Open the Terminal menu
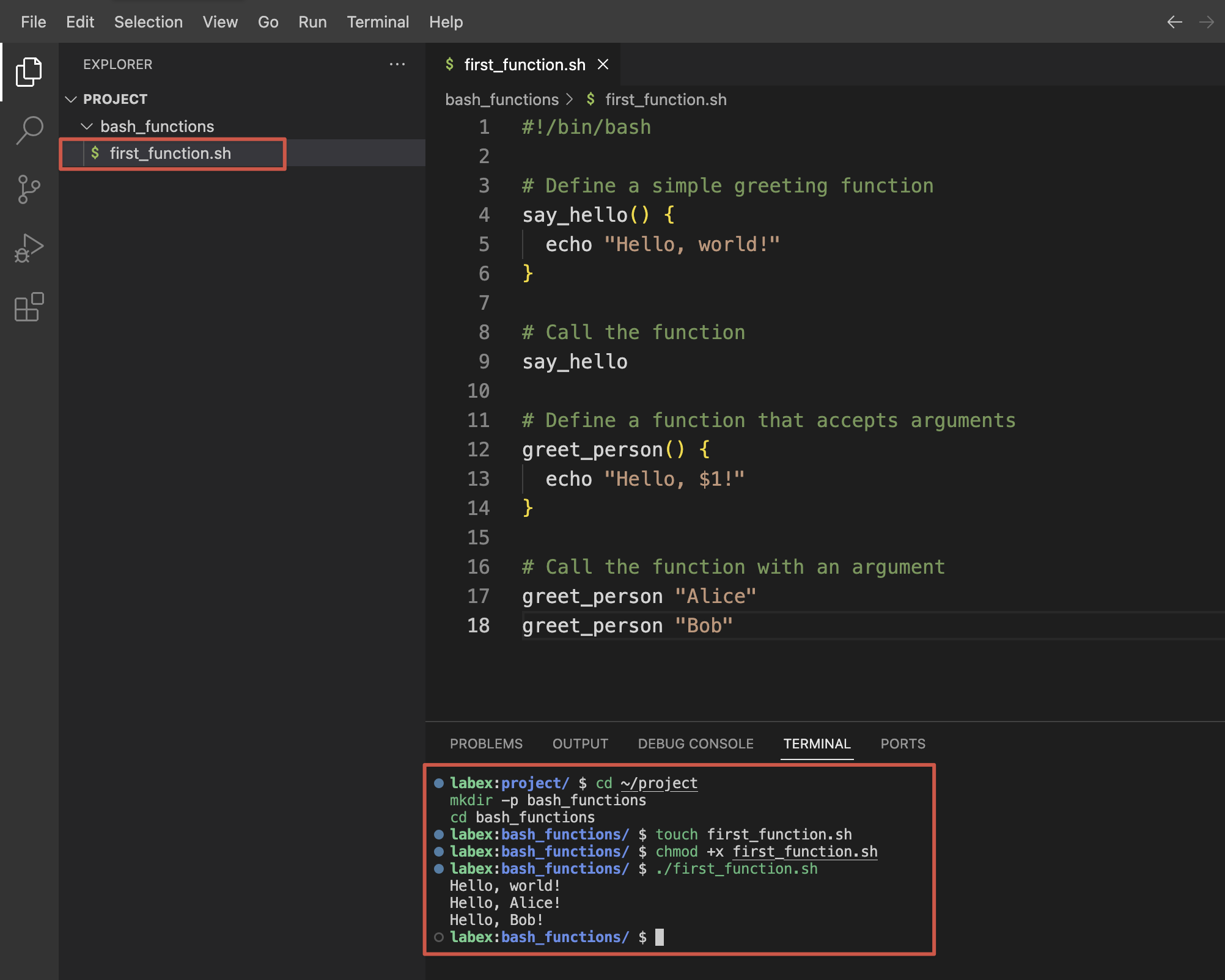 tap(378, 22)
